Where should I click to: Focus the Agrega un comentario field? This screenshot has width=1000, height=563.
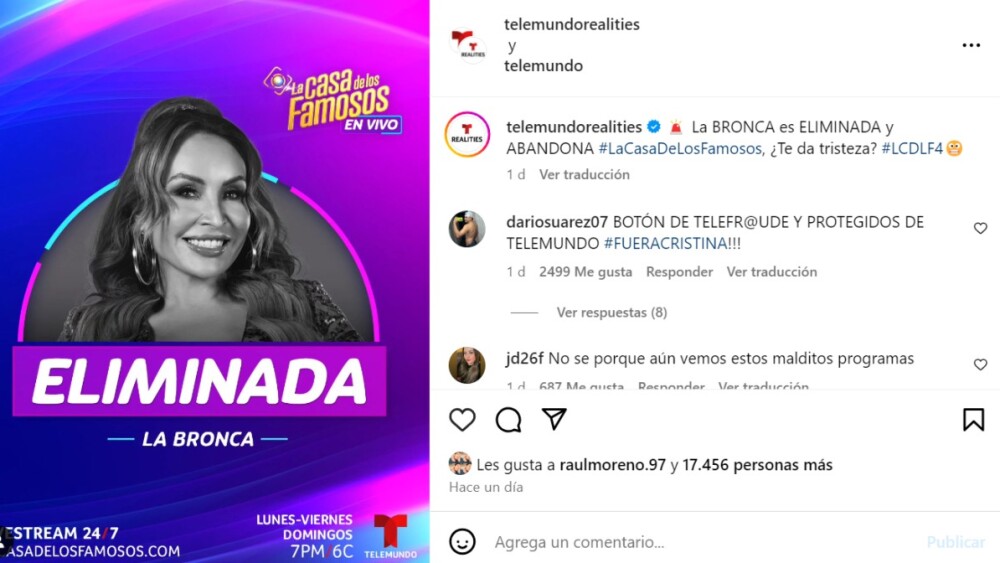(702, 542)
